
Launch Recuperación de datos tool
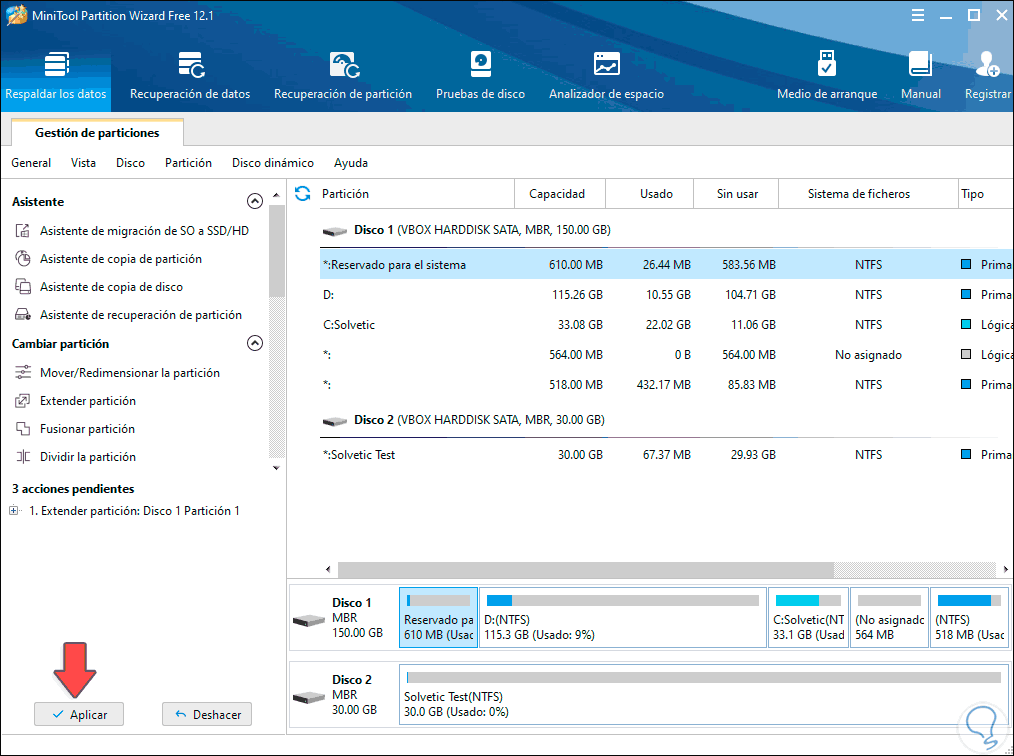pos(190,76)
